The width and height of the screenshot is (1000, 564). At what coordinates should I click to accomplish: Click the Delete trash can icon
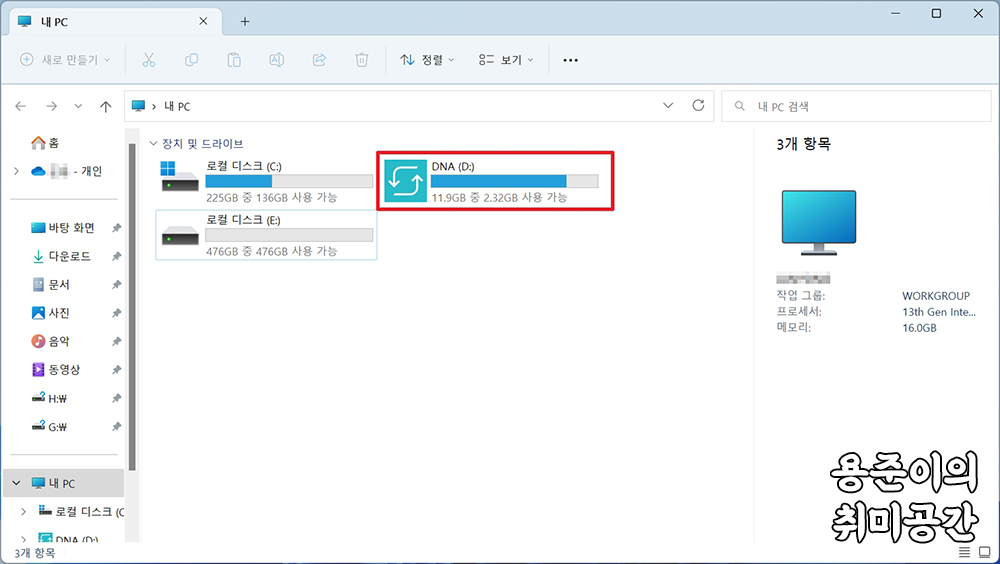[362, 60]
